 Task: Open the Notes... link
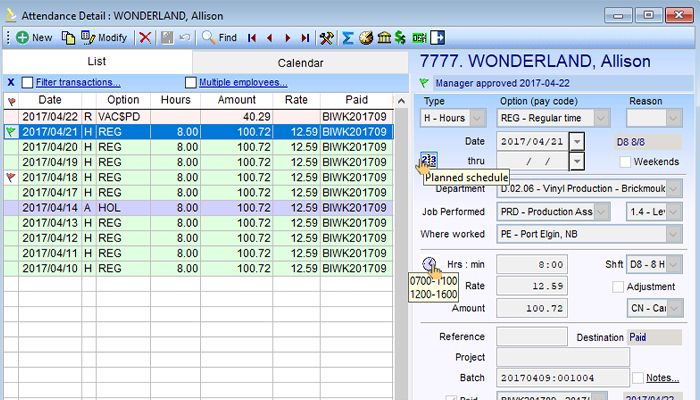tap(662, 377)
